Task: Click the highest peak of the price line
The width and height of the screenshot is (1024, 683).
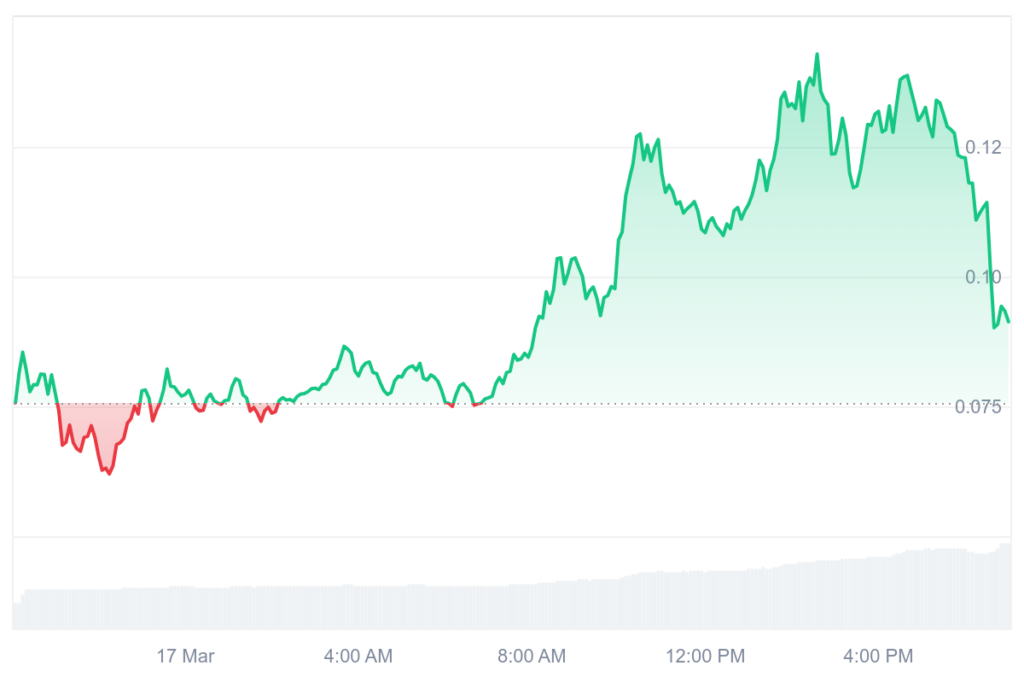Action: point(817,54)
